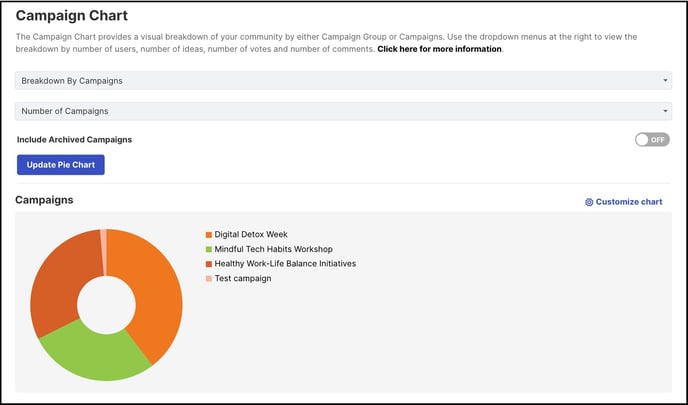Click the Healthy Work-Life Balance legend swatch
The height and width of the screenshot is (405, 688).
(x=209, y=264)
